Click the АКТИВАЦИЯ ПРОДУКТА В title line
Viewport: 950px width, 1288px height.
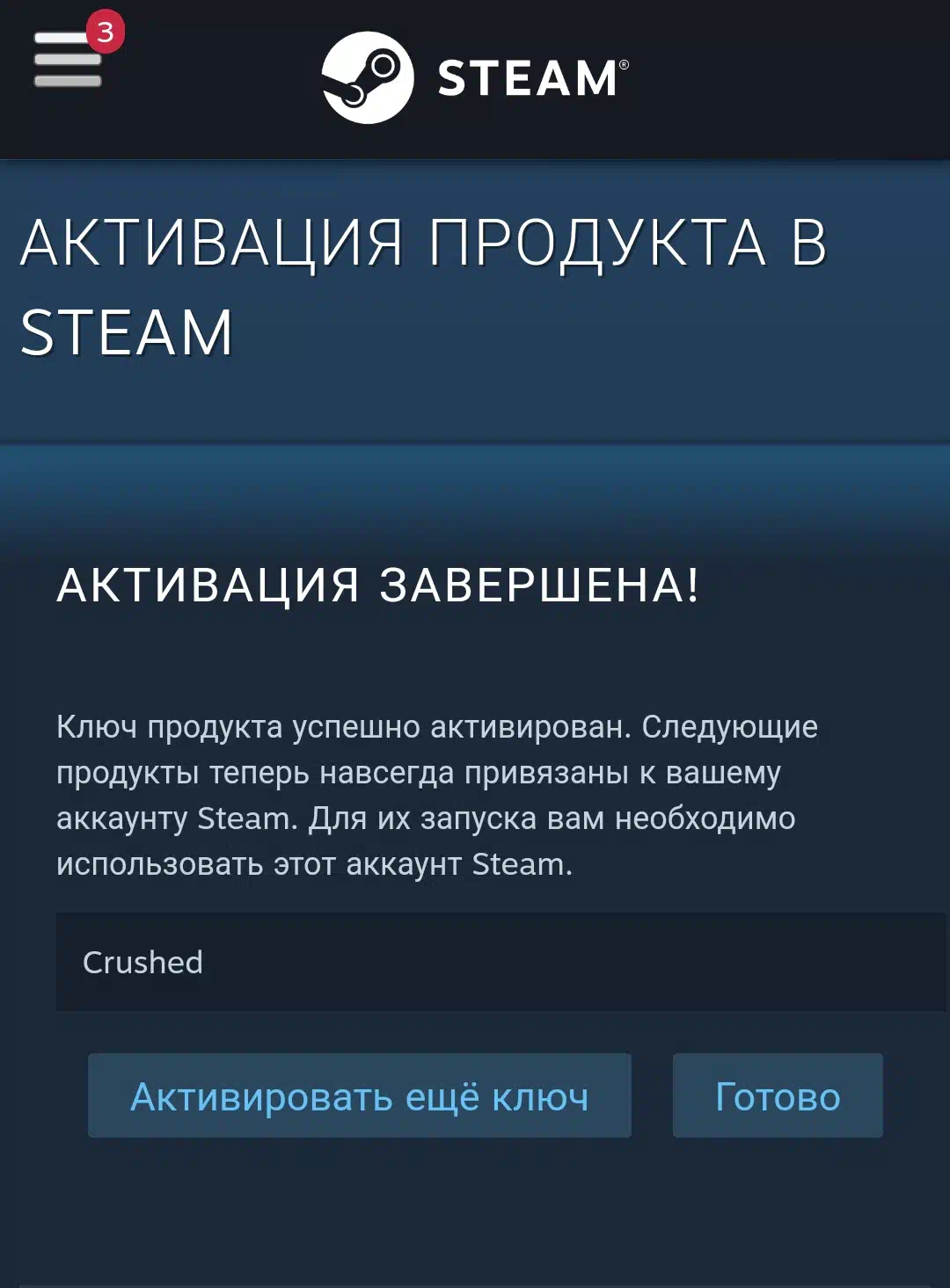424,243
